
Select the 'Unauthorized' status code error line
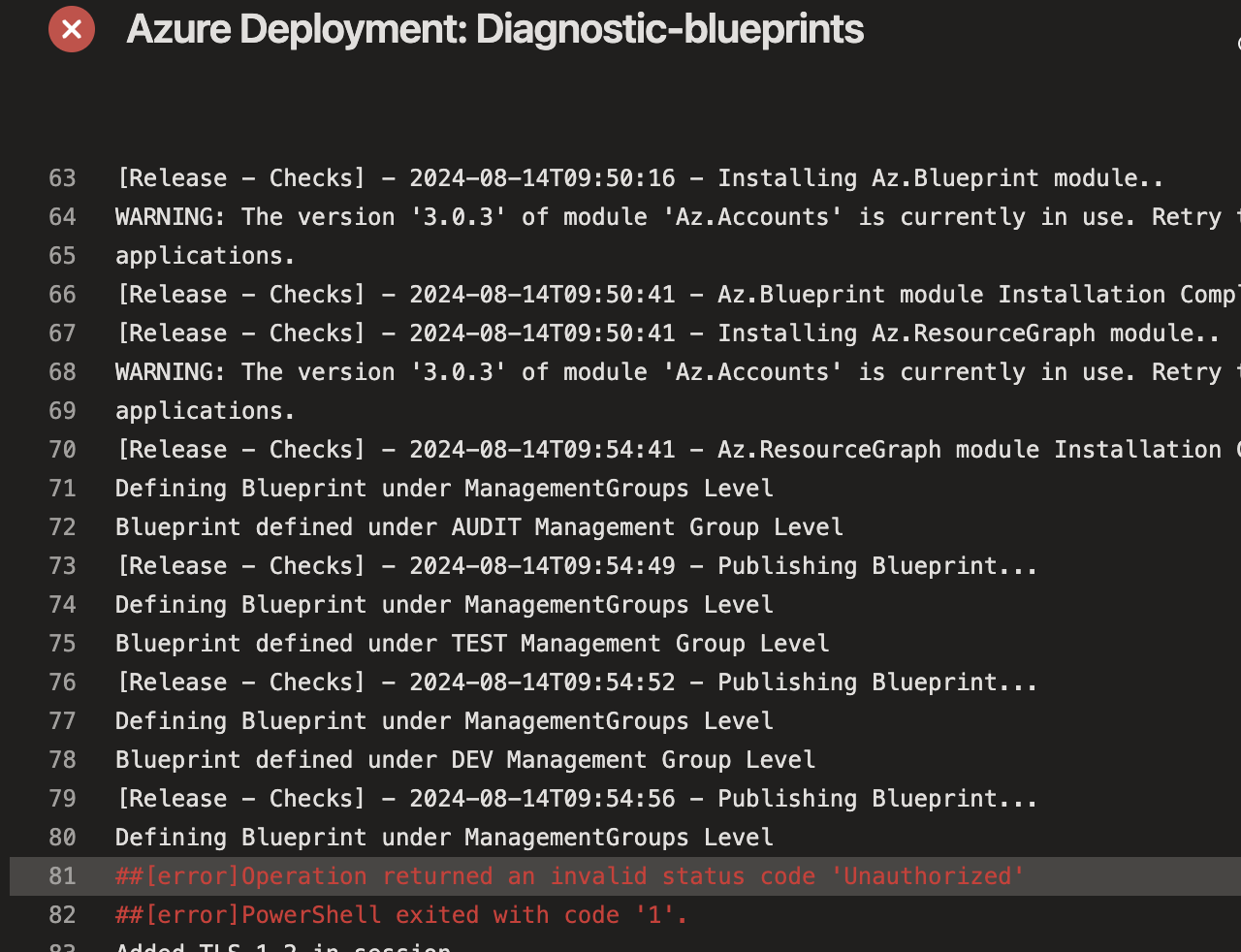(570, 876)
